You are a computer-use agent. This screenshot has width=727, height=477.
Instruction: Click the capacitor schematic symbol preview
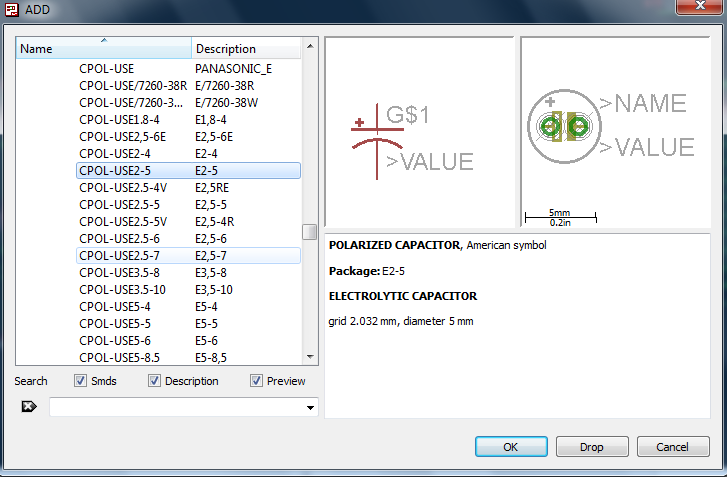(x=419, y=132)
